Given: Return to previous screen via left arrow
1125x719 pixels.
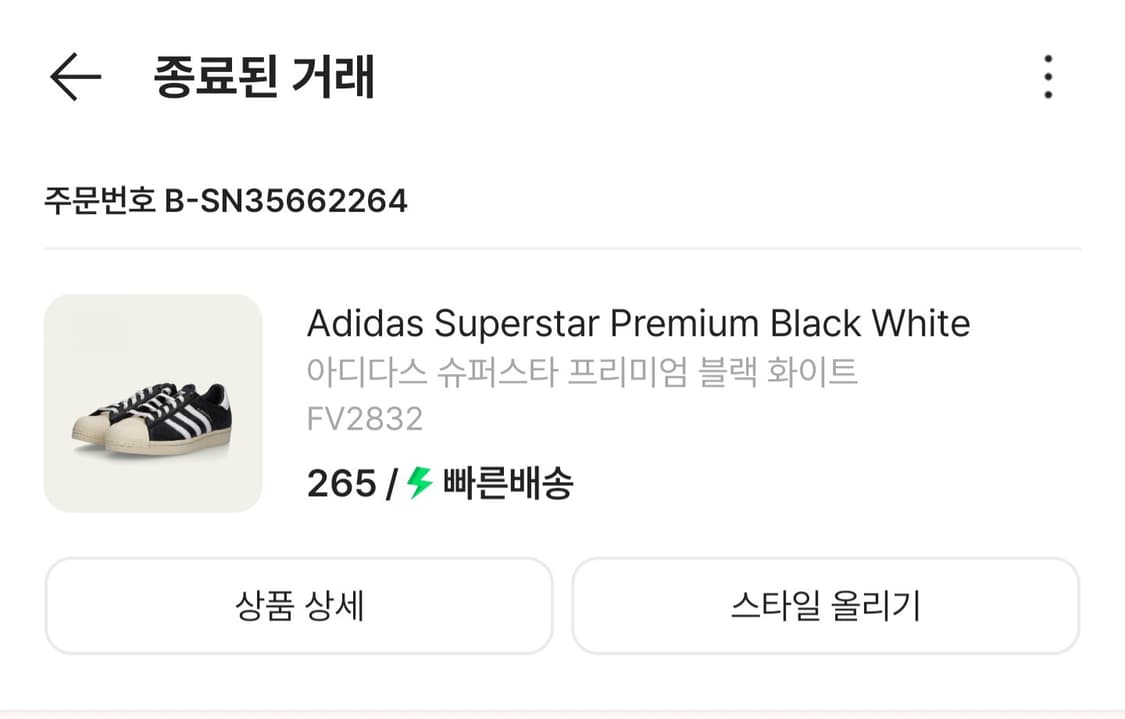Looking at the screenshot, I should tap(73, 78).
